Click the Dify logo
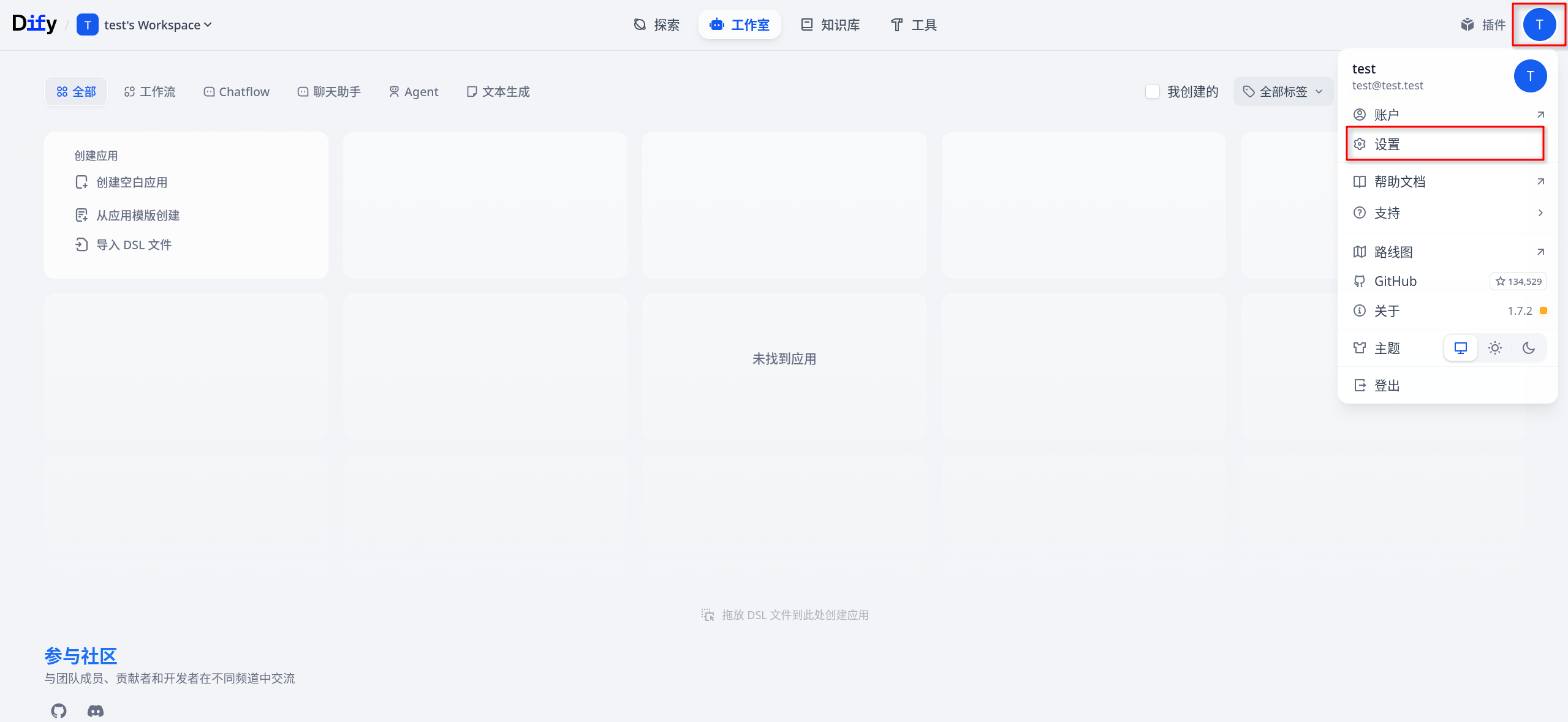 pos(34,24)
